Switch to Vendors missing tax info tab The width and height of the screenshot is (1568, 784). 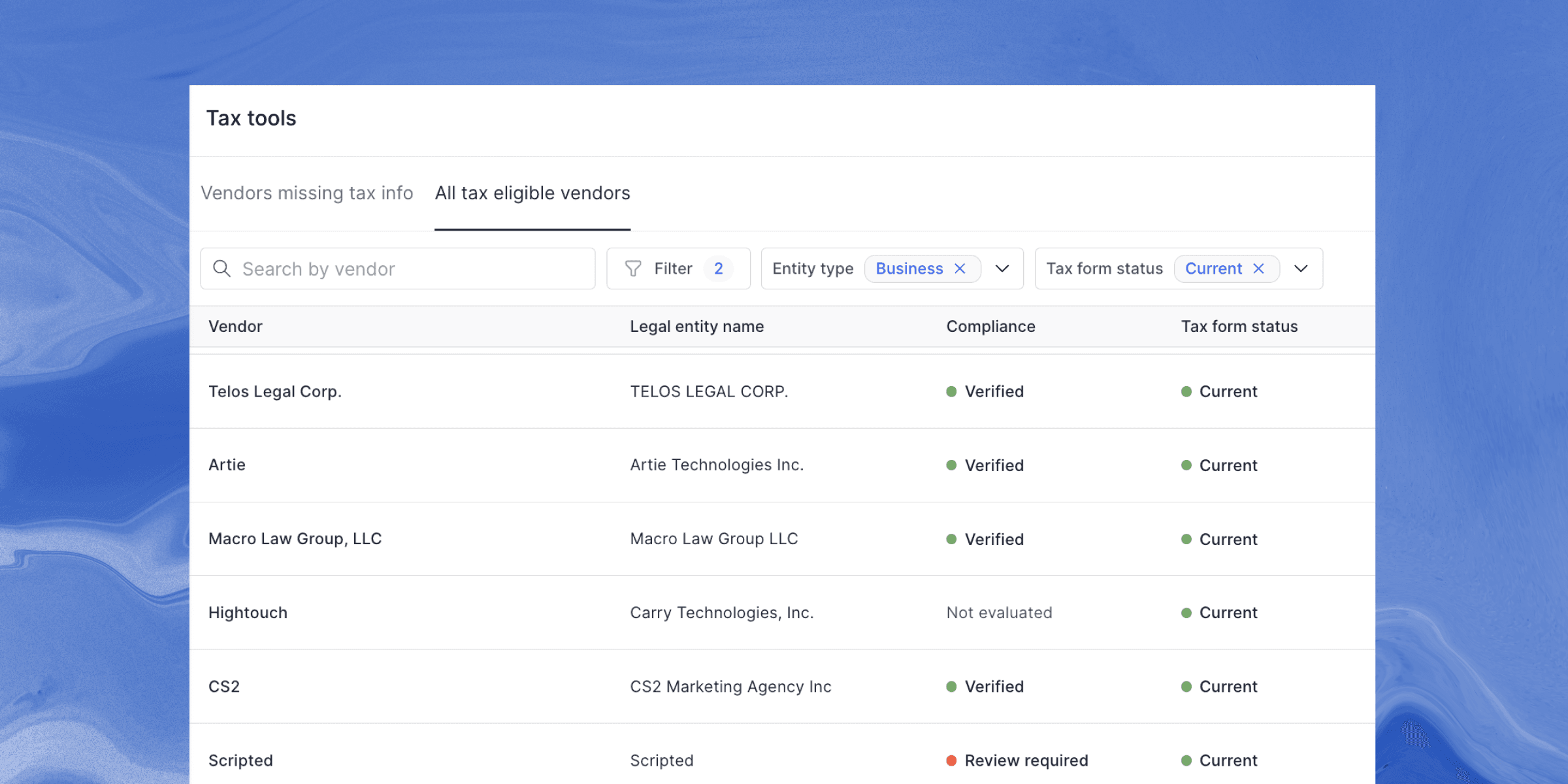pos(306,193)
